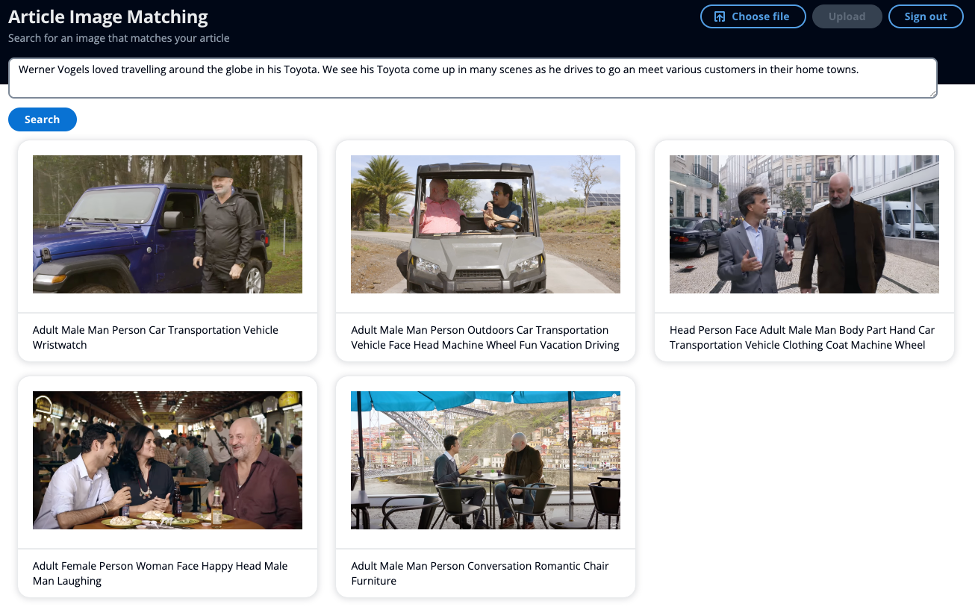
Task: Click 'Search for an image that matches your article' subtitle
Action: [x=118, y=38]
